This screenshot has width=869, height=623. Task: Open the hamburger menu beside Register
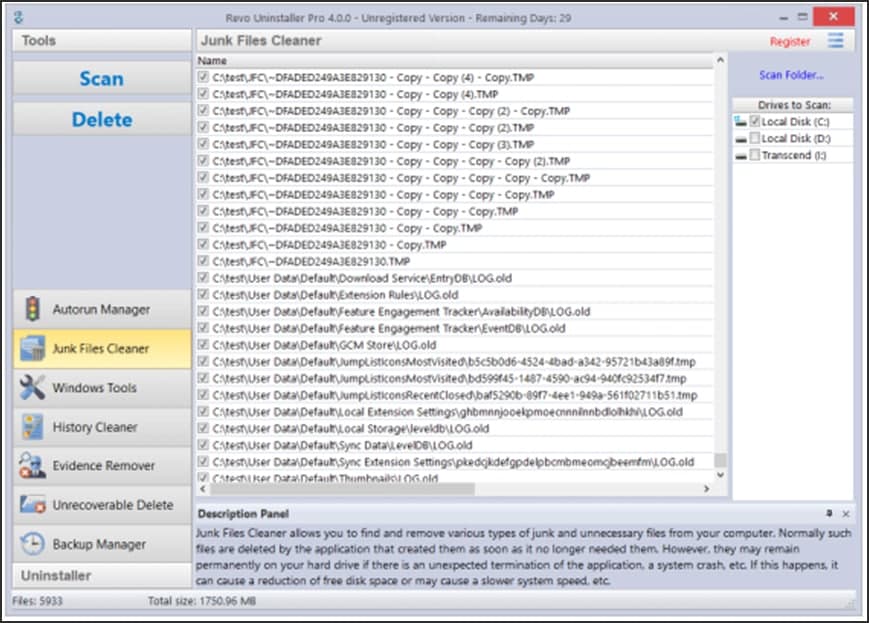pyautogui.click(x=837, y=41)
